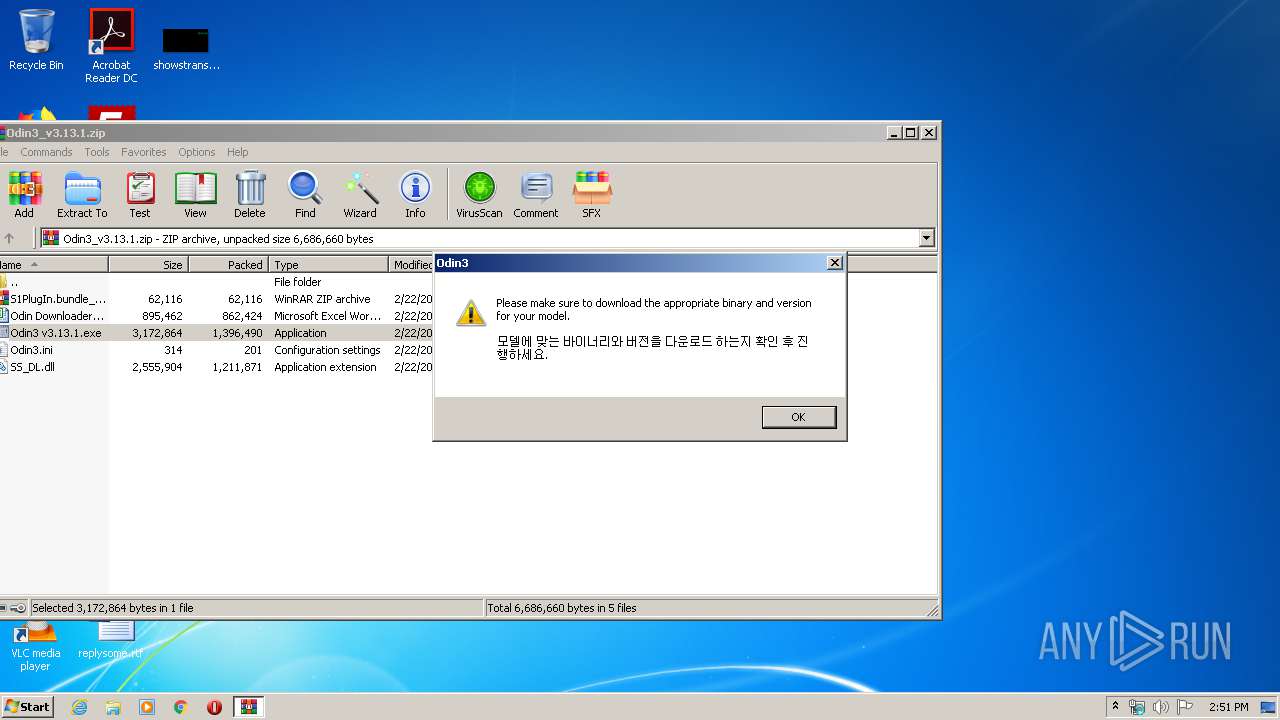The image size is (1280, 720).
Task: Open the Options menu
Action: tap(197, 152)
